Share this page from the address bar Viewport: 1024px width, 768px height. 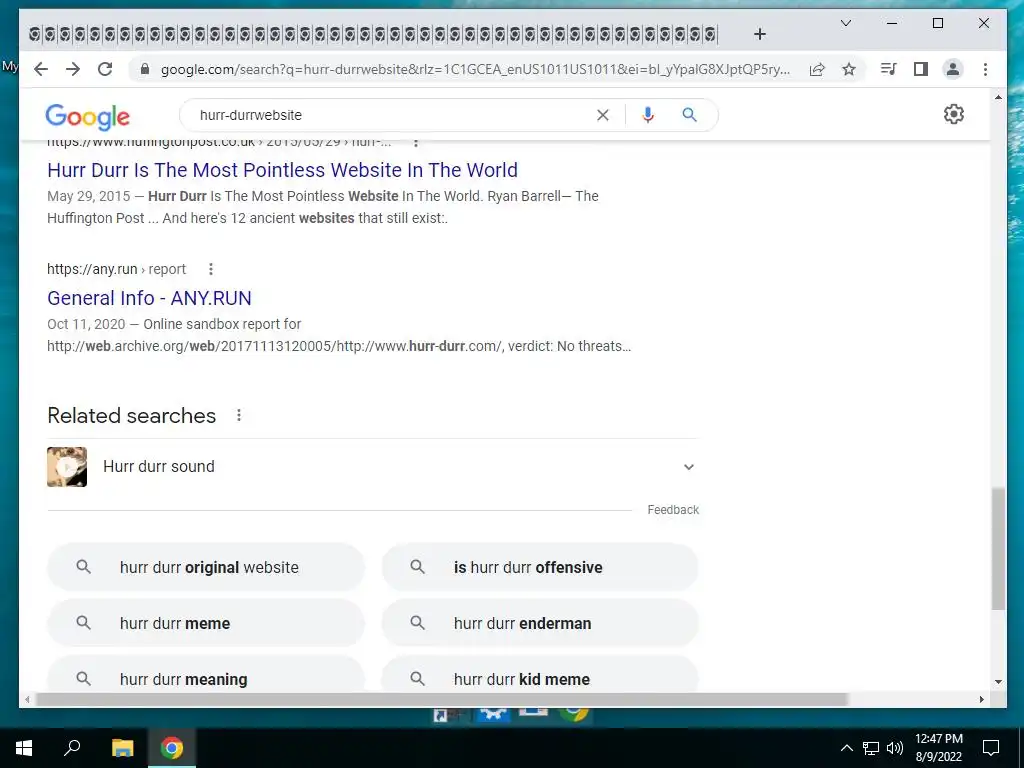[817, 69]
